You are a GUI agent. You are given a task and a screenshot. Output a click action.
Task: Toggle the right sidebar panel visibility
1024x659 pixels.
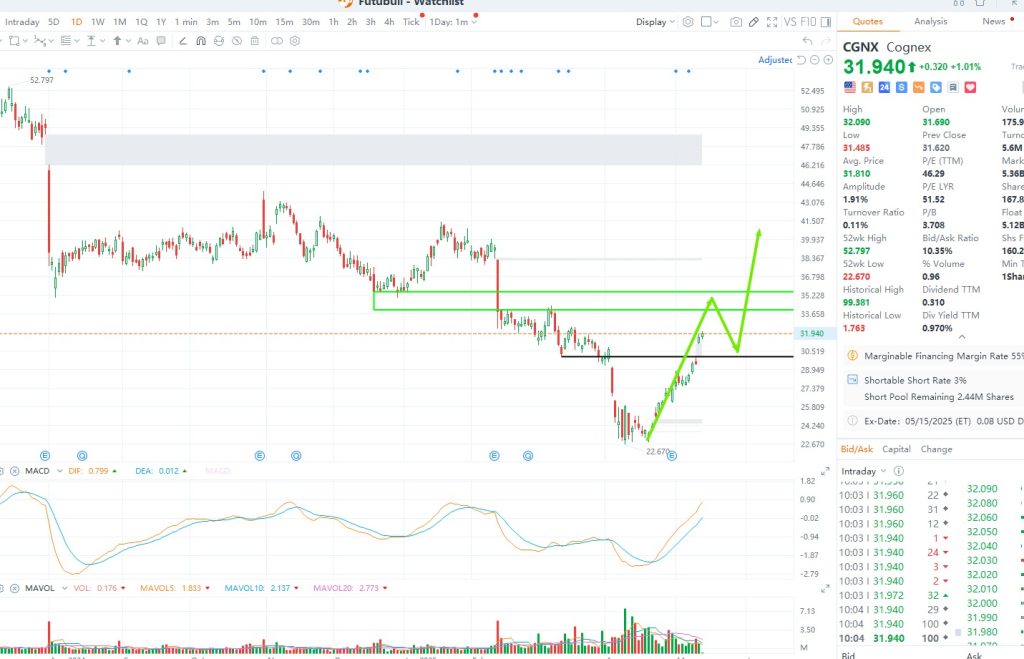click(826, 22)
